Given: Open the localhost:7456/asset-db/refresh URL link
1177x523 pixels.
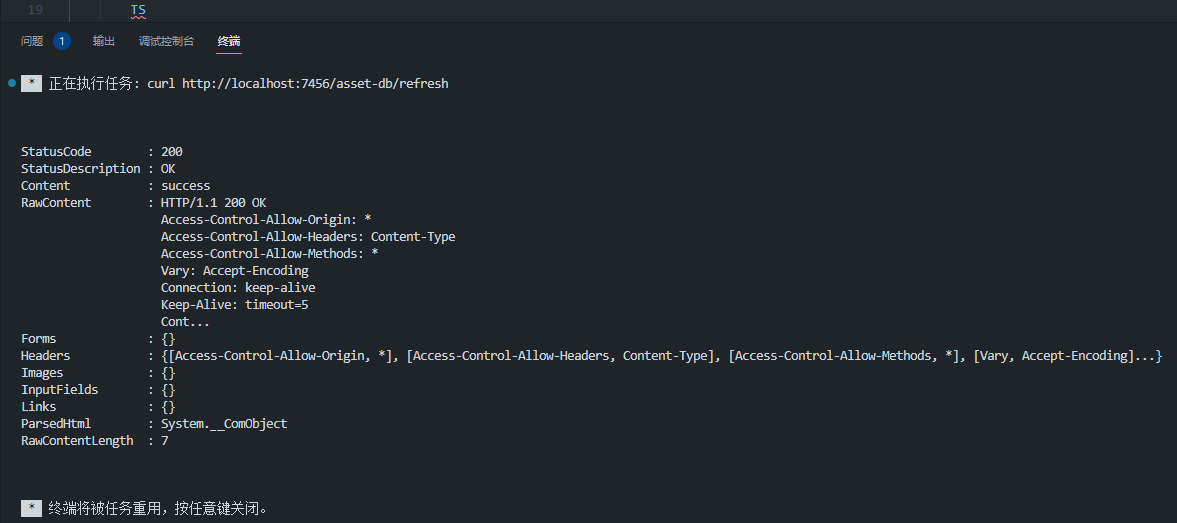Looking at the screenshot, I should point(315,84).
